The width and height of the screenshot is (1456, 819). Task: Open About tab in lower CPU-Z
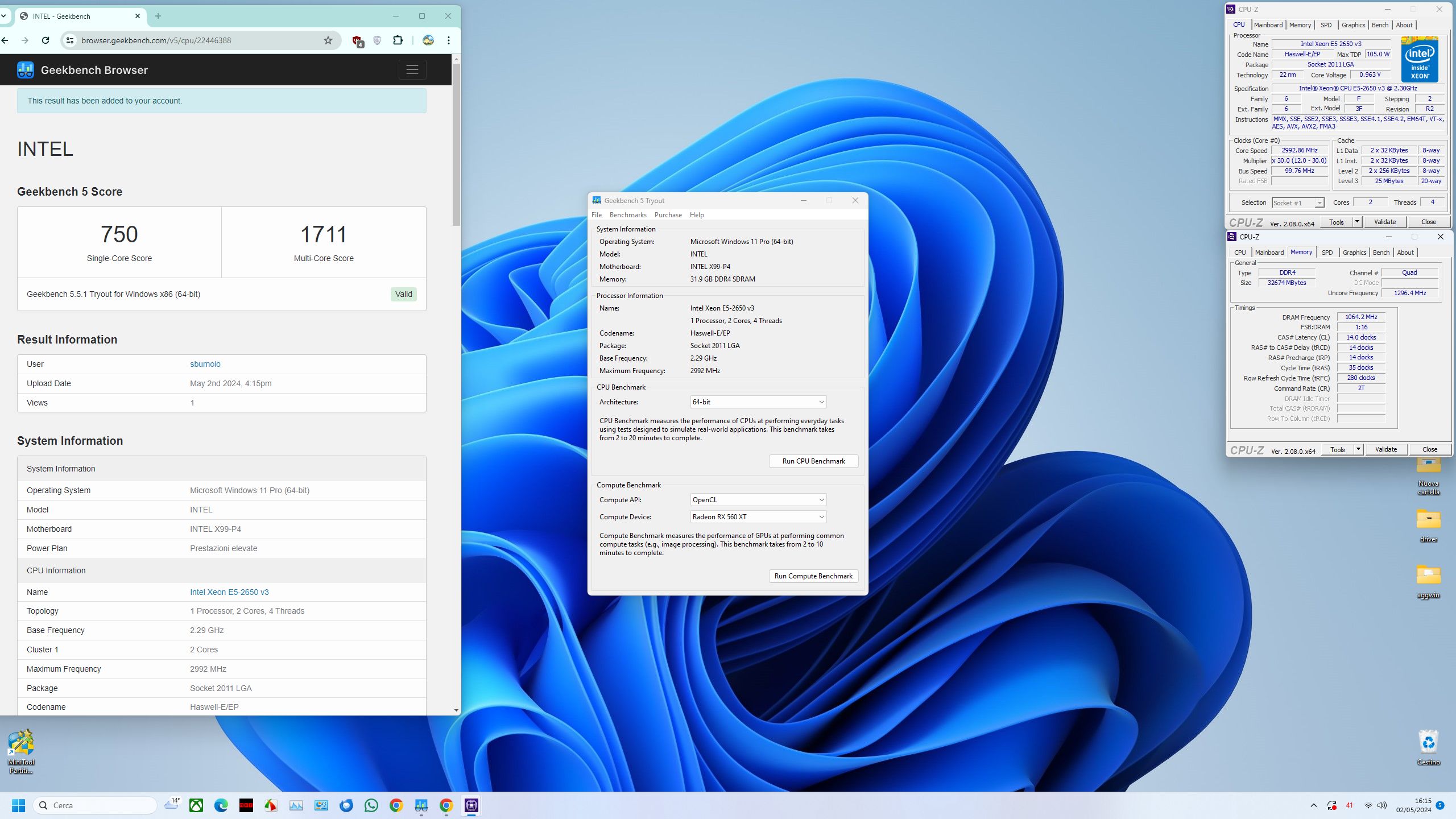pyautogui.click(x=1405, y=253)
